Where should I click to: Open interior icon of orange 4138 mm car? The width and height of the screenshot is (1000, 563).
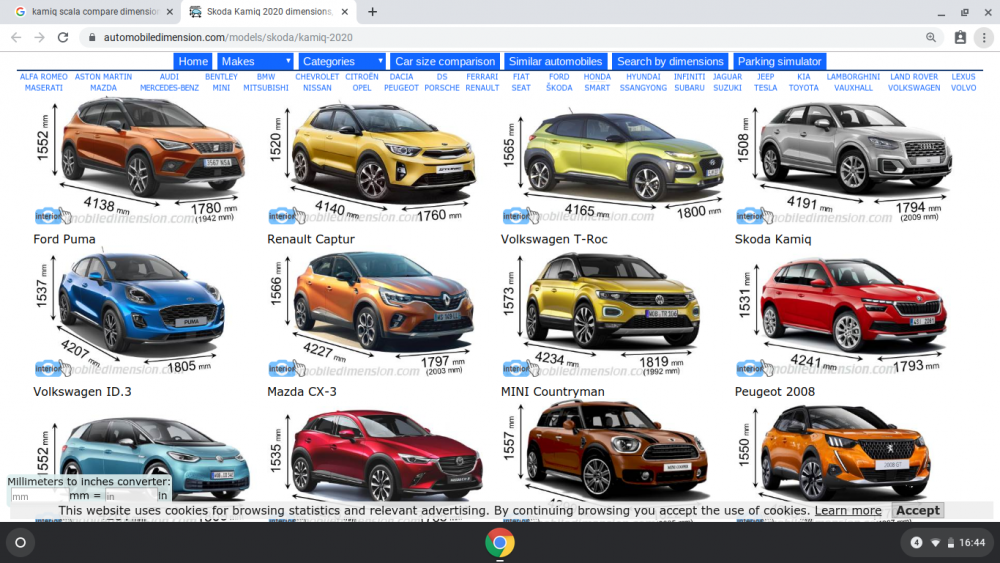pyautogui.click(x=53, y=216)
